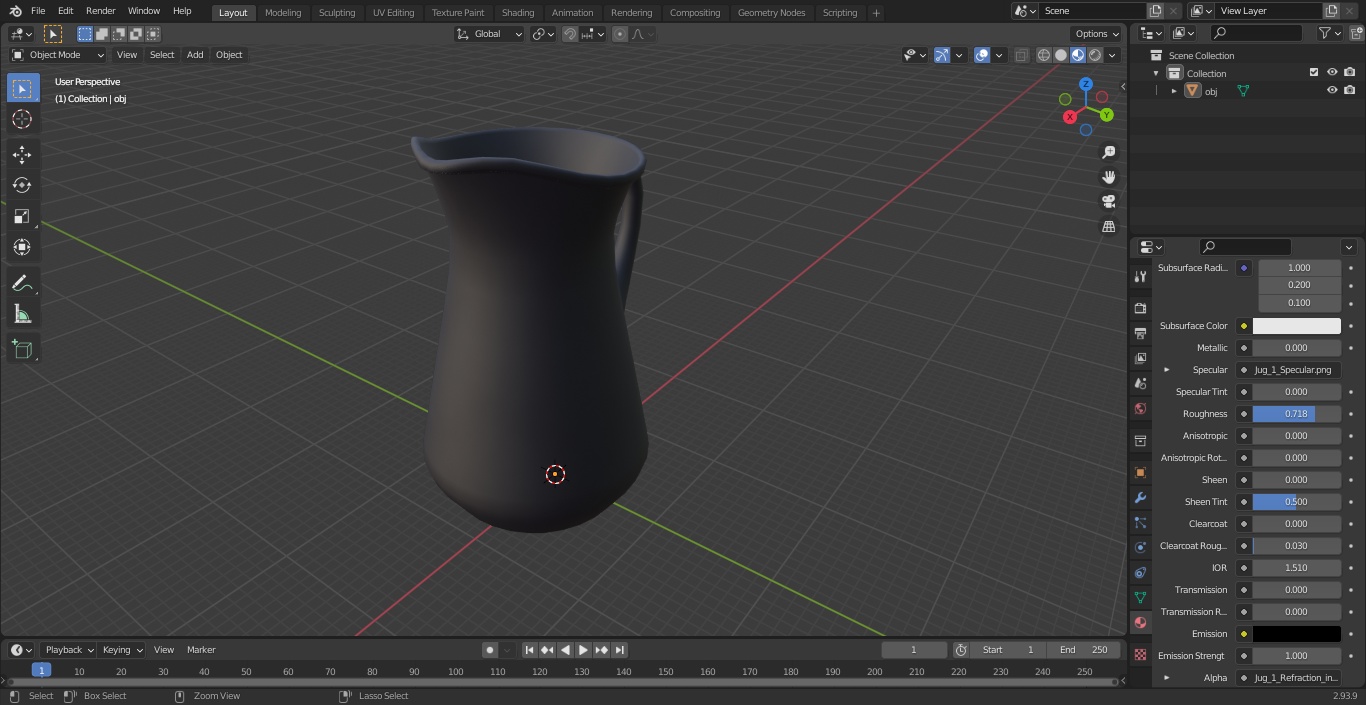Expand the obj tree item
The width and height of the screenshot is (1366, 705).
pos(1174,91)
